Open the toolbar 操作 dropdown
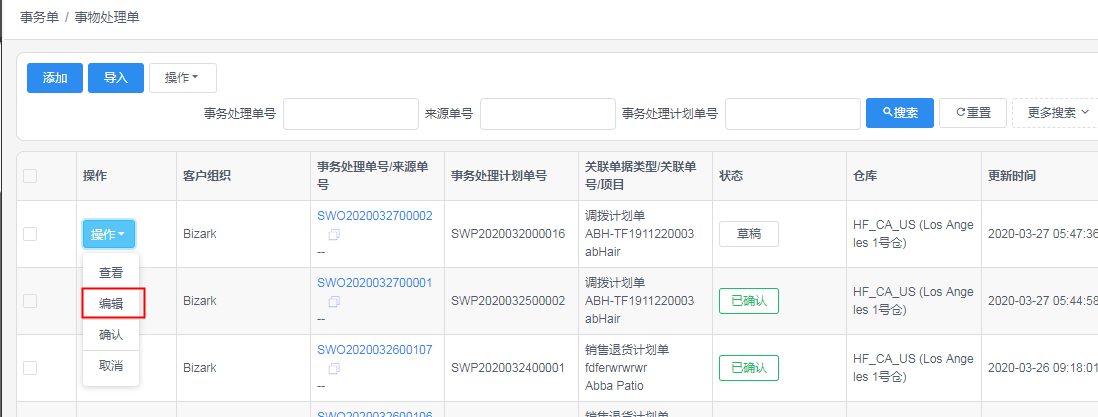This screenshot has height=417, width=1098. 183,78
